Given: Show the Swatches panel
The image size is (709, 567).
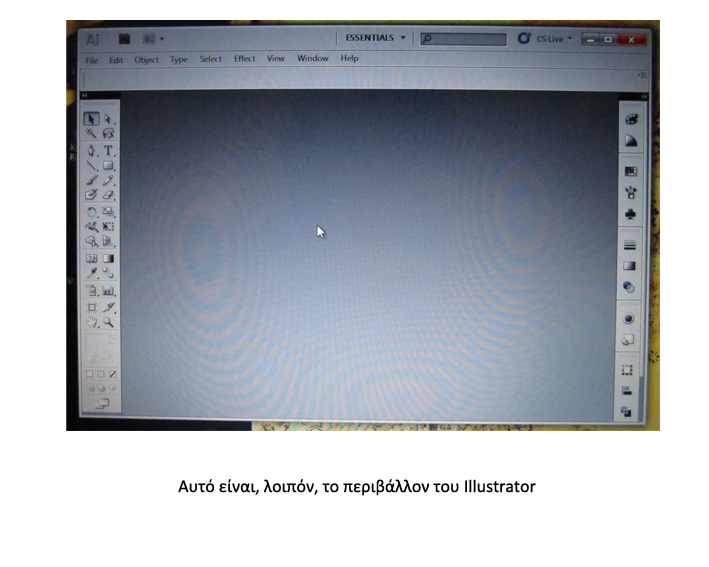Looking at the screenshot, I should (630, 171).
